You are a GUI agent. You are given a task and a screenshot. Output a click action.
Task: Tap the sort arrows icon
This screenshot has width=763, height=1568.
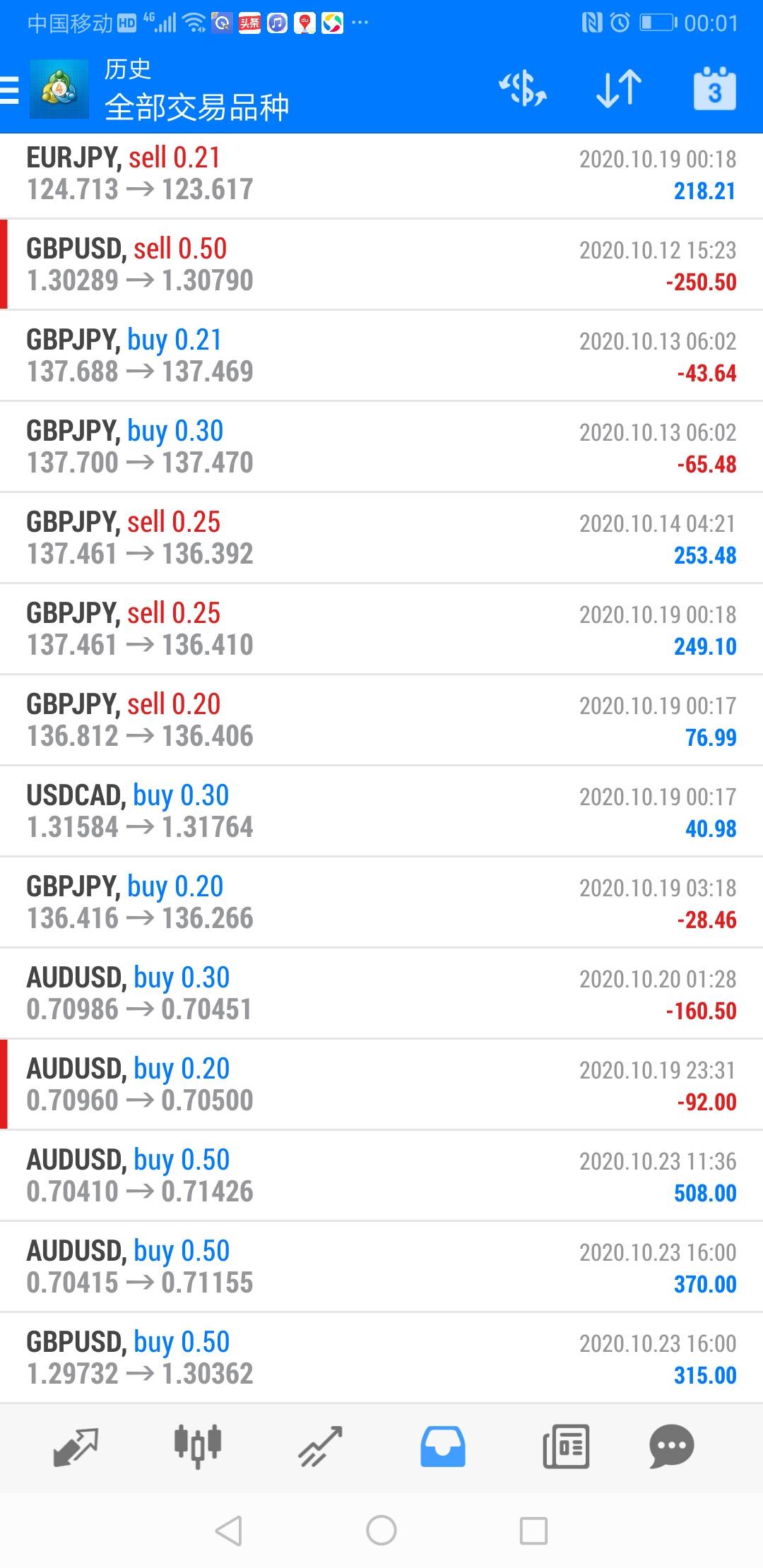[x=618, y=90]
